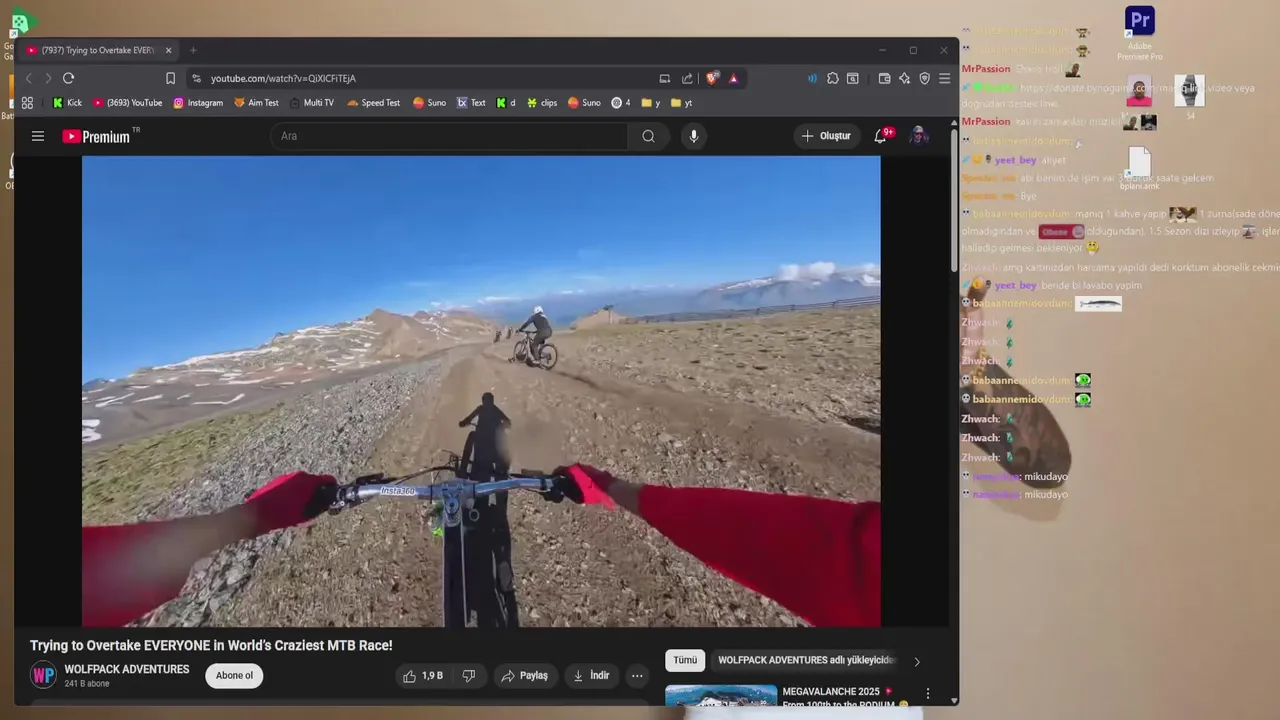Dislike the video with thumbs-down icon
Viewport: 1280px width, 720px height.
pos(469,676)
